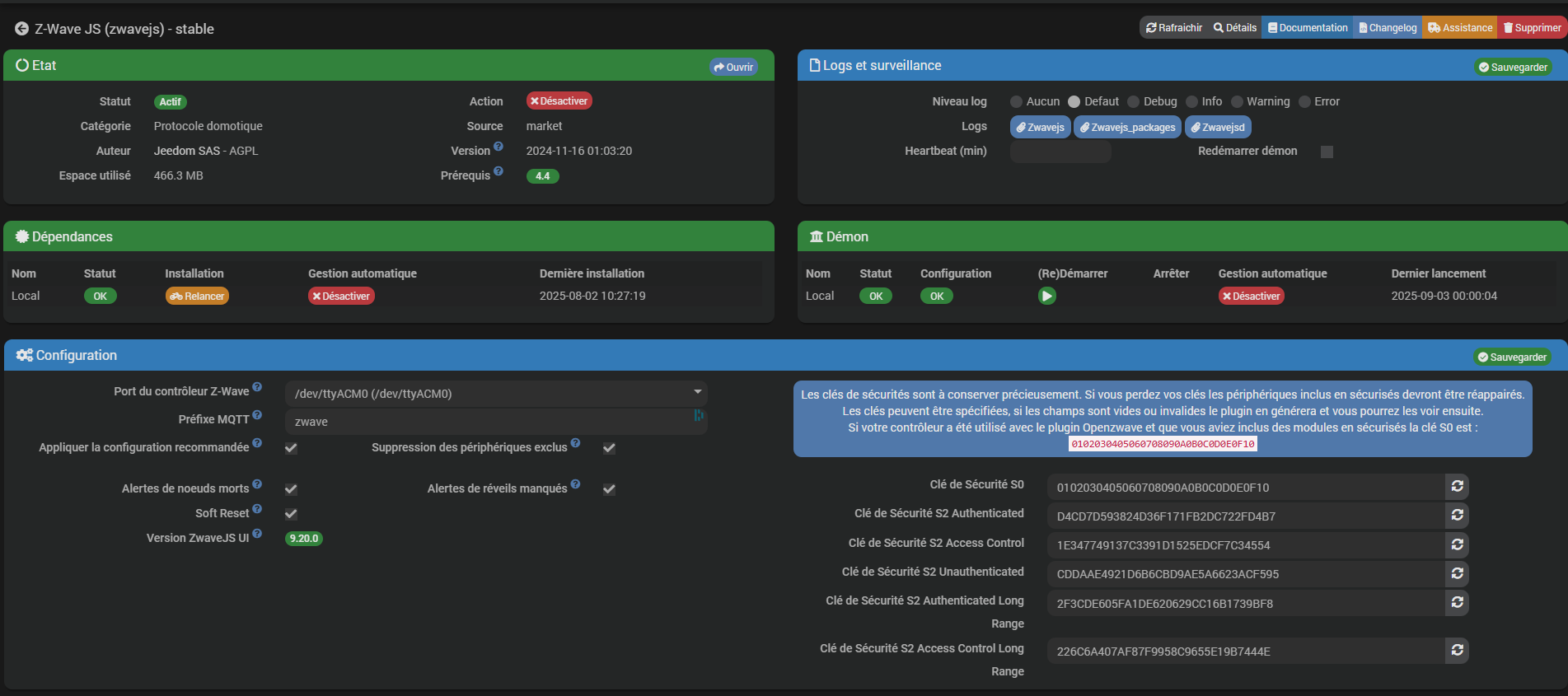Show help for Suppression des périphériques exclus
Image resolution: width=1568 pixels, height=696 pixels.
coord(575,443)
